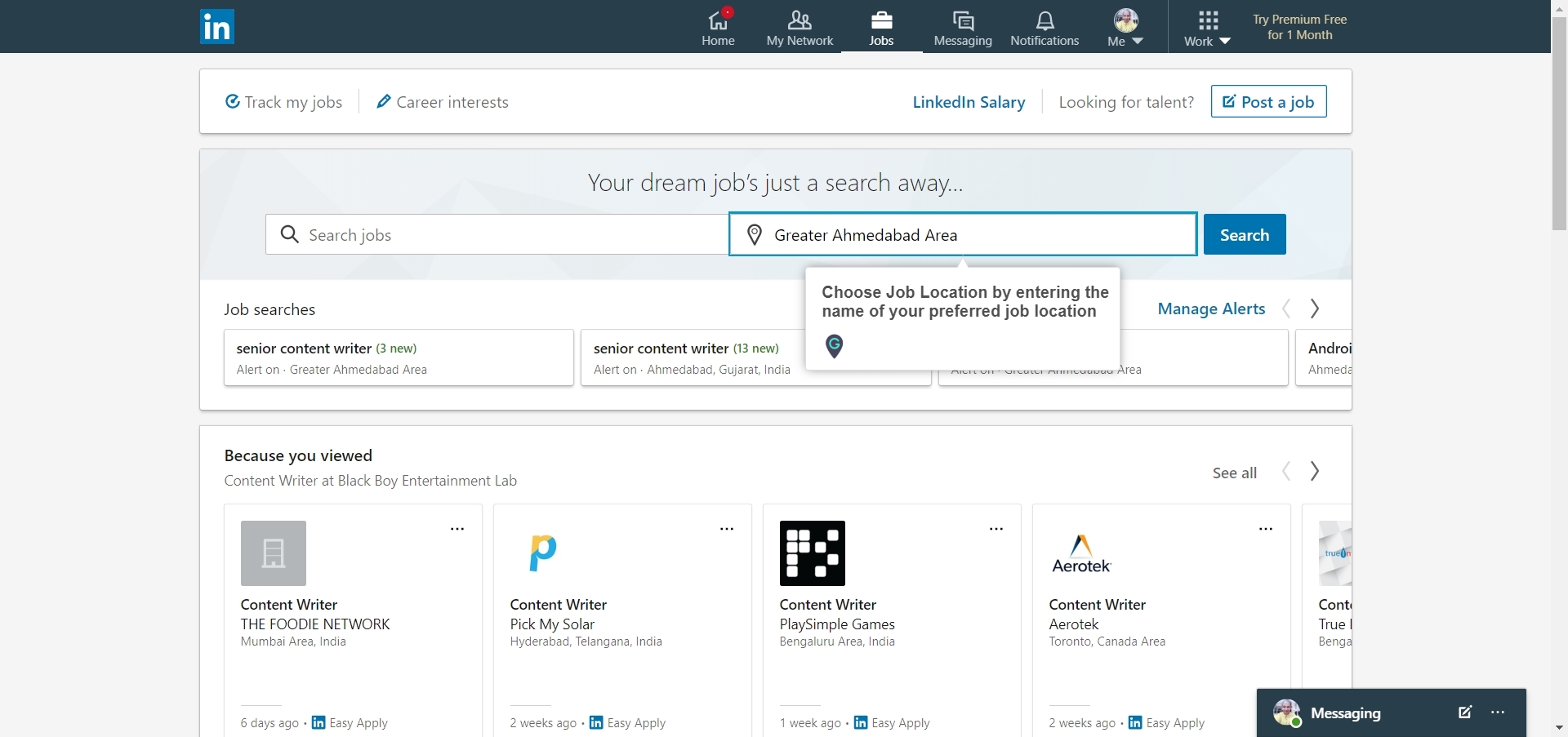Click Easy Apply on Pick My Solar card
1568x737 pixels.
click(628, 723)
